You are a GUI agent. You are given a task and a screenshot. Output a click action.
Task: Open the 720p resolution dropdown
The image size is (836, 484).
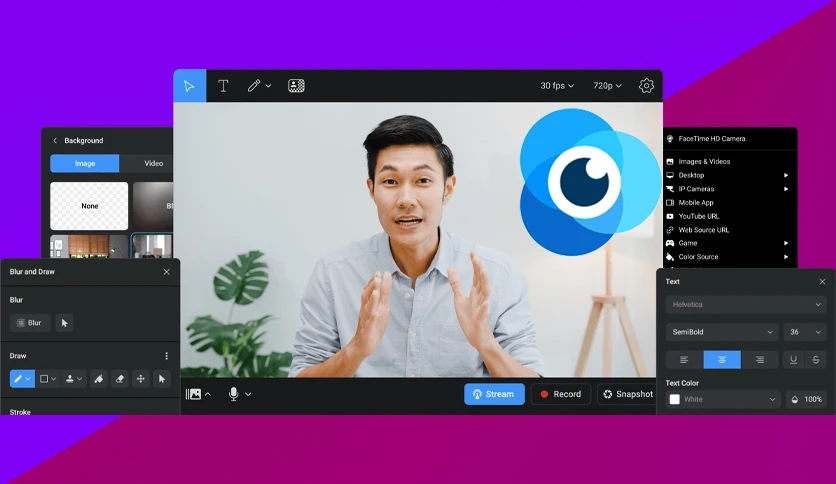607,86
